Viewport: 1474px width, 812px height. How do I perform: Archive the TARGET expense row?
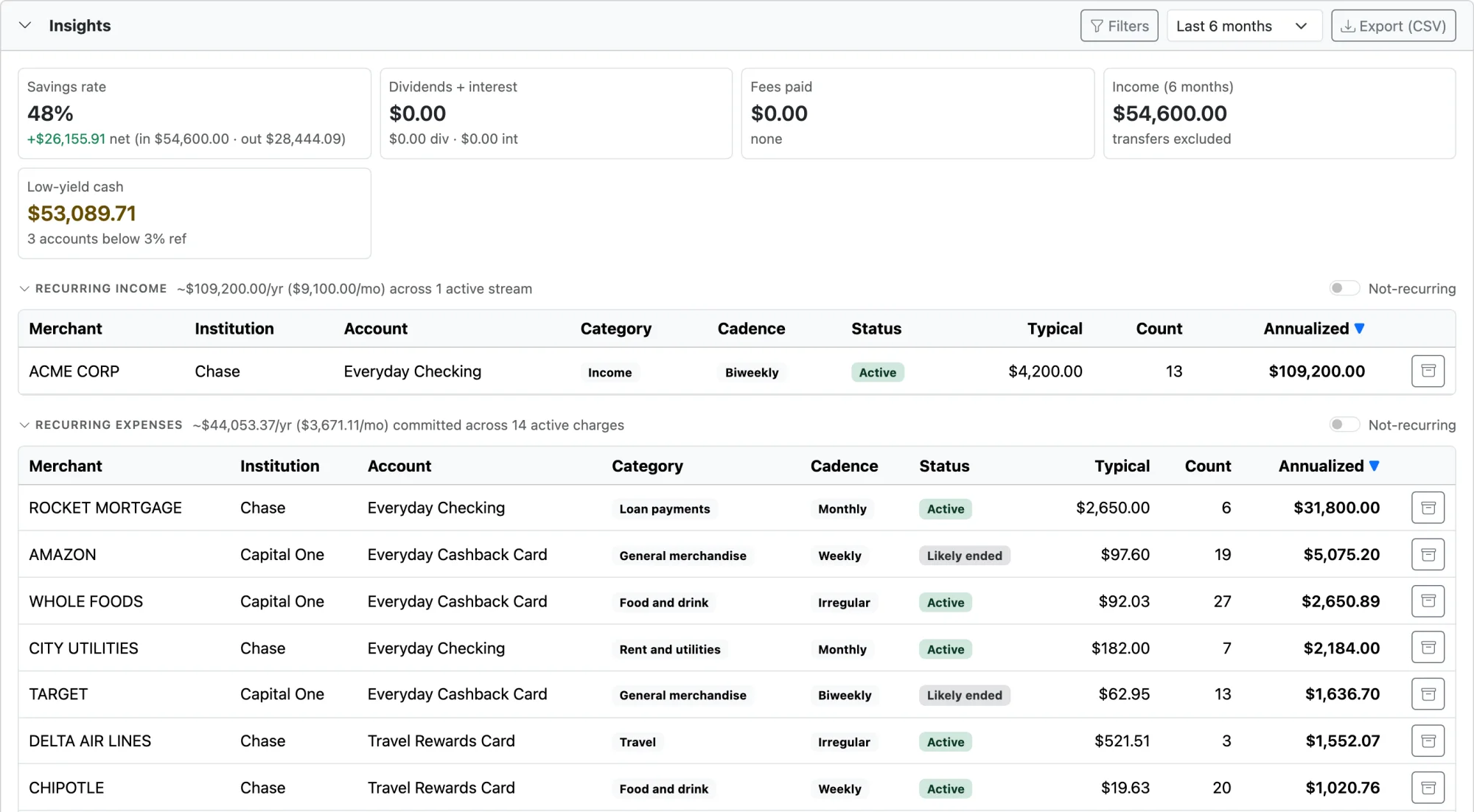1428,694
